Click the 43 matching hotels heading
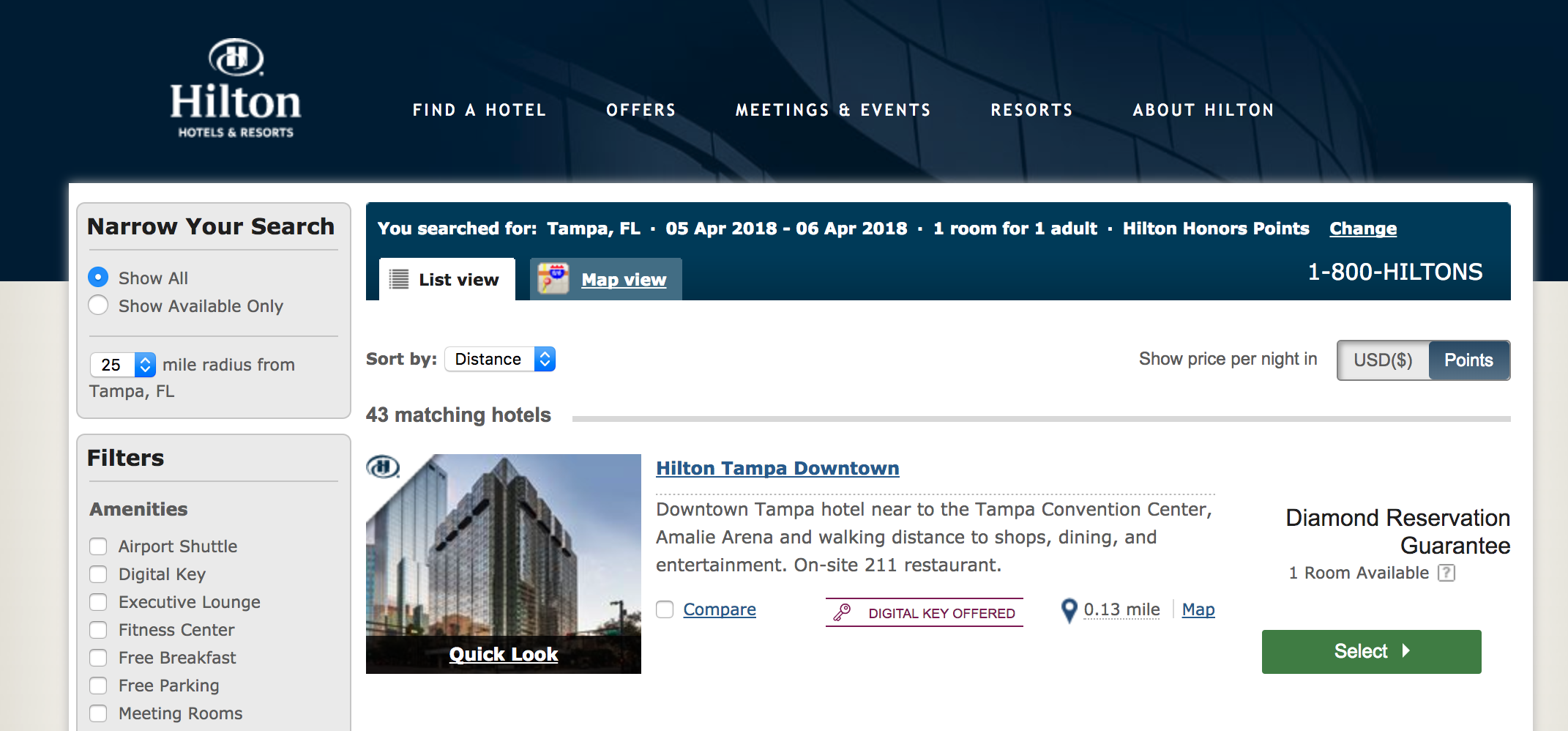This screenshot has height=731, width=1568. click(x=458, y=415)
